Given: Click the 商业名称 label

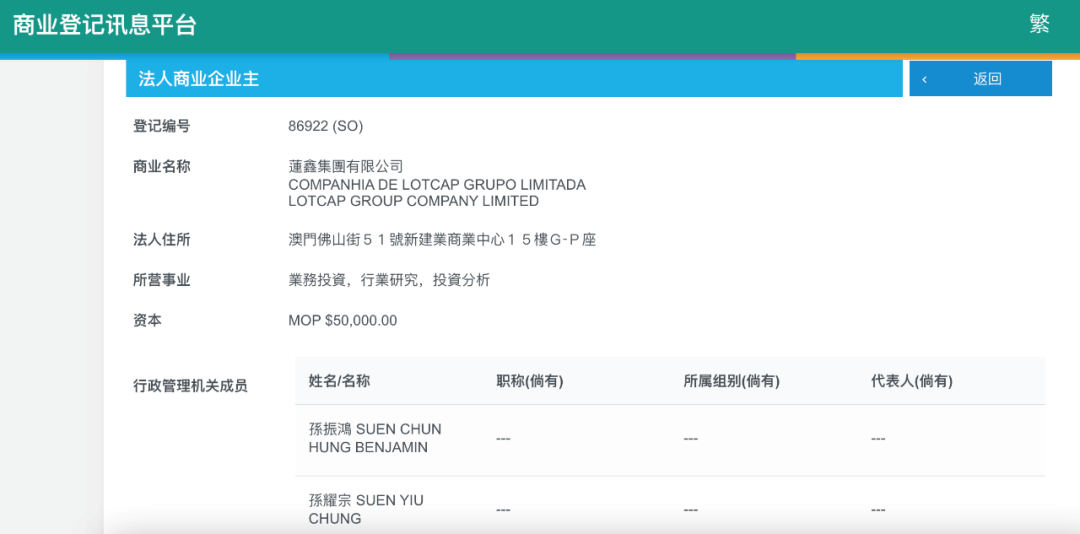Looking at the screenshot, I should click(x=161, y=166).
